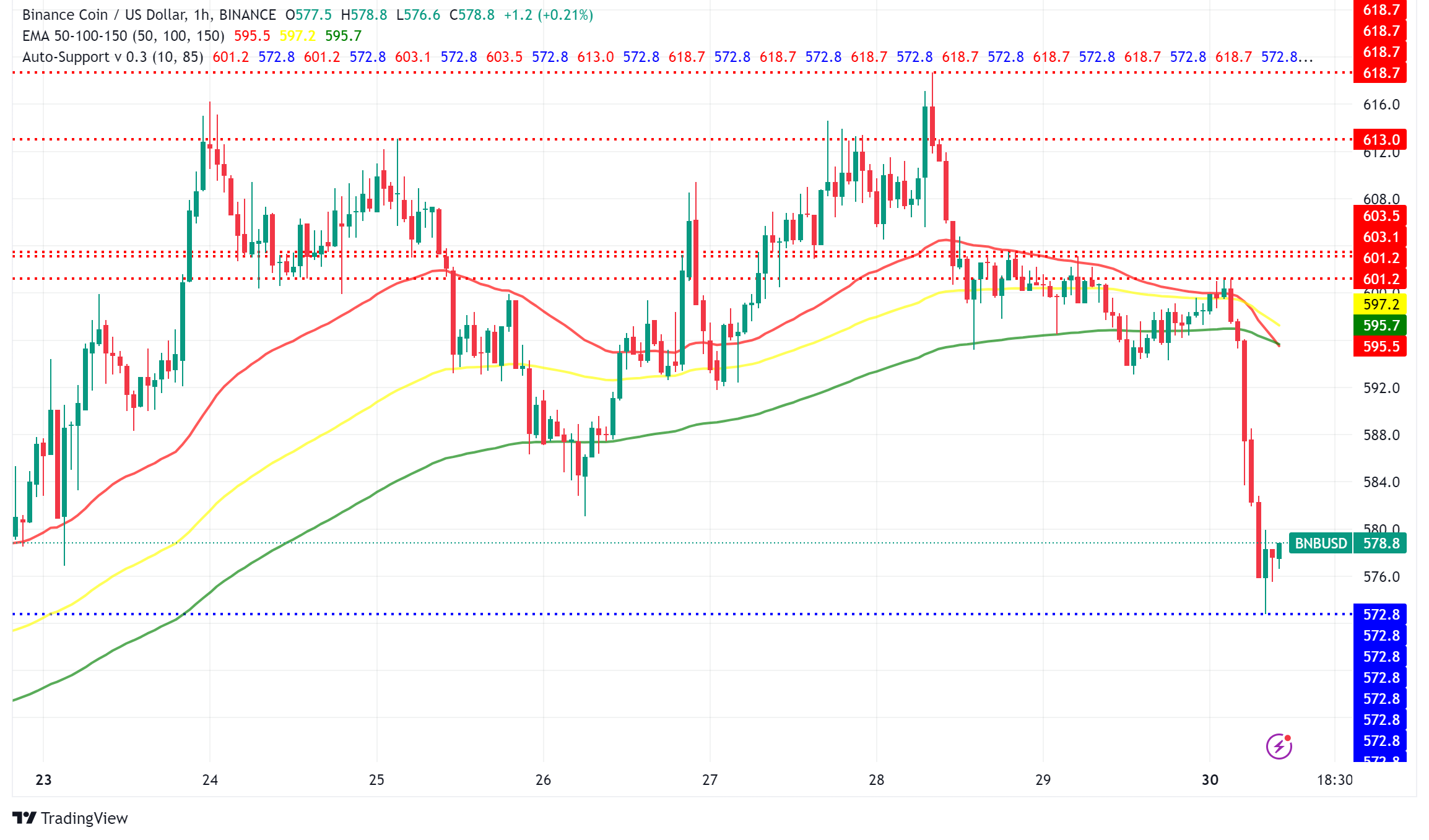This screenshot has width=1429, height=840.
Task: Click the red 603.1 resistance label
Action: point(1381,236)
